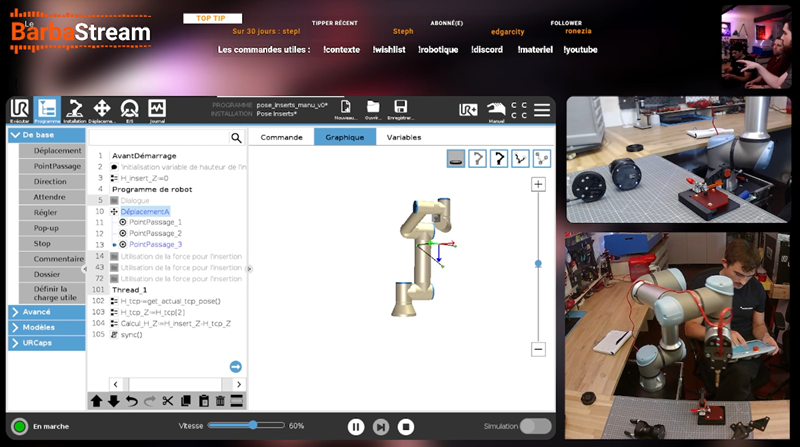The height and width of the screenshot is (447, 800).
Task: Copy the selected program node
Action: (185, 401)
